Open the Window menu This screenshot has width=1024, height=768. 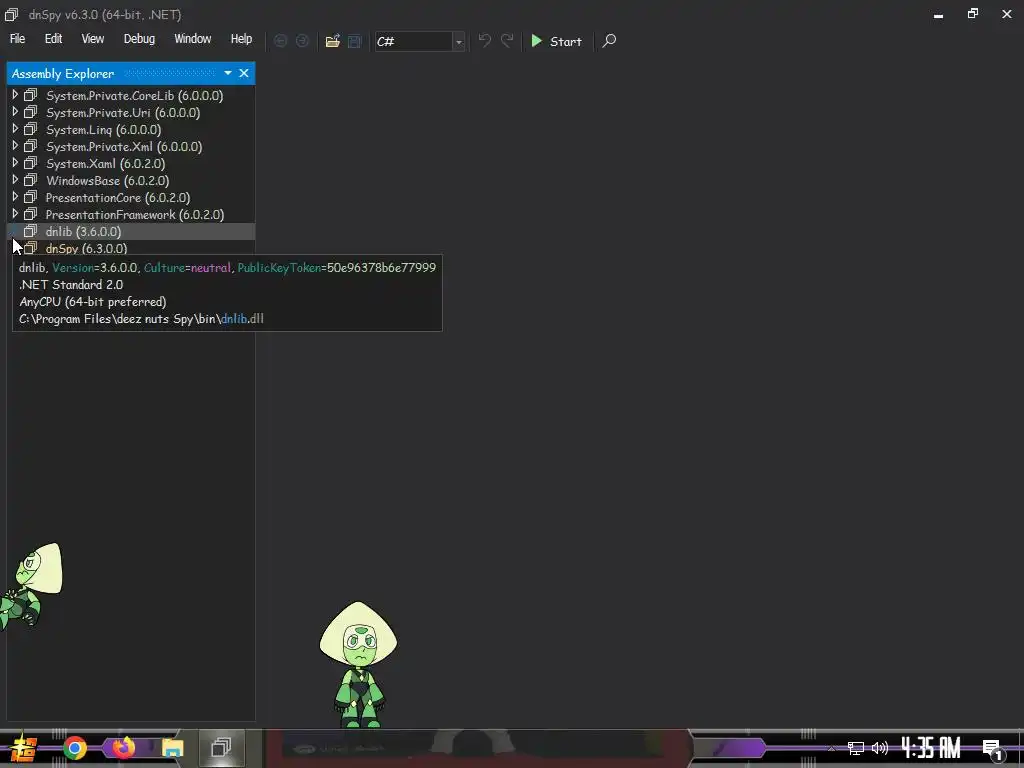[x=193, y=39]
